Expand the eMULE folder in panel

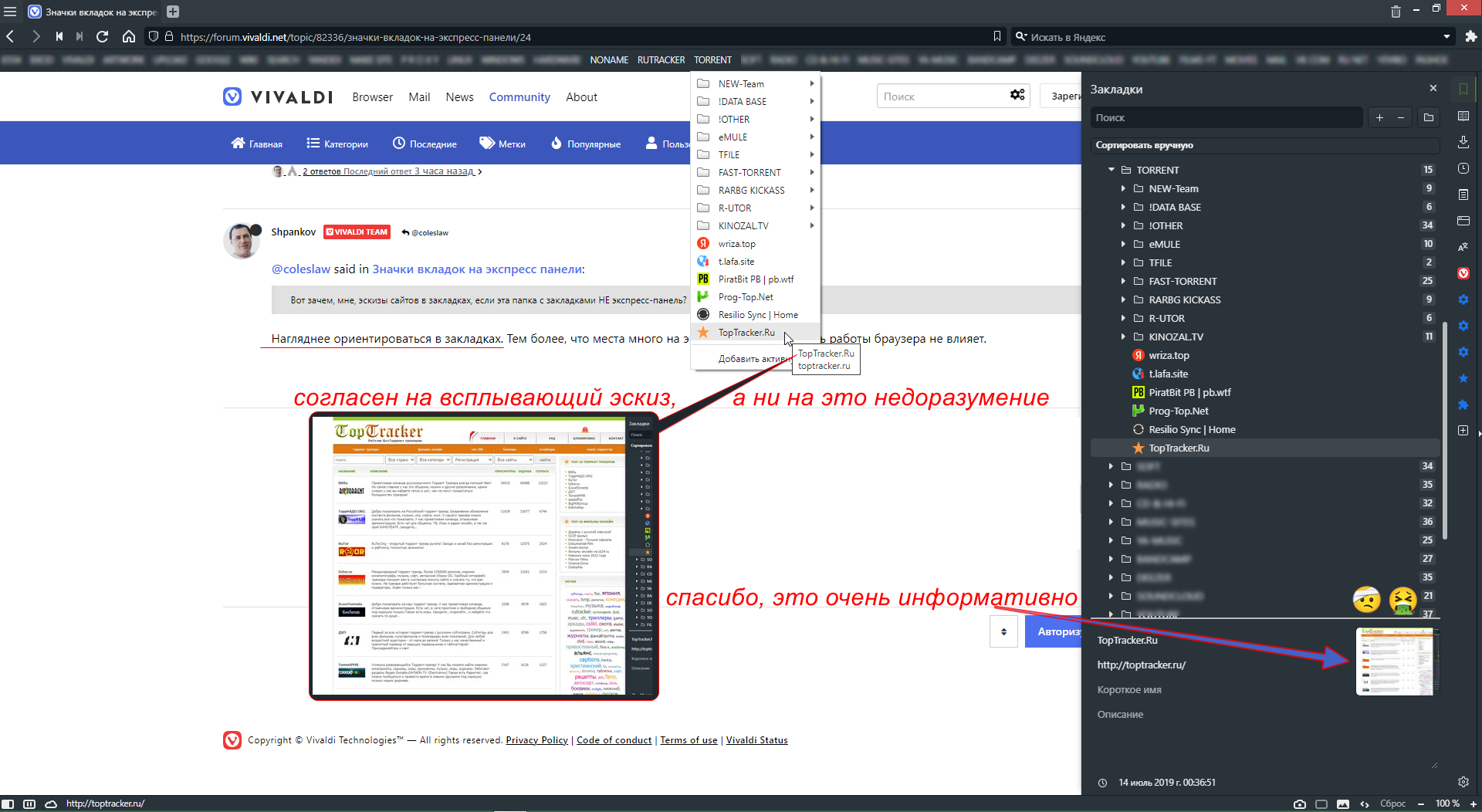coord(1123,244)
